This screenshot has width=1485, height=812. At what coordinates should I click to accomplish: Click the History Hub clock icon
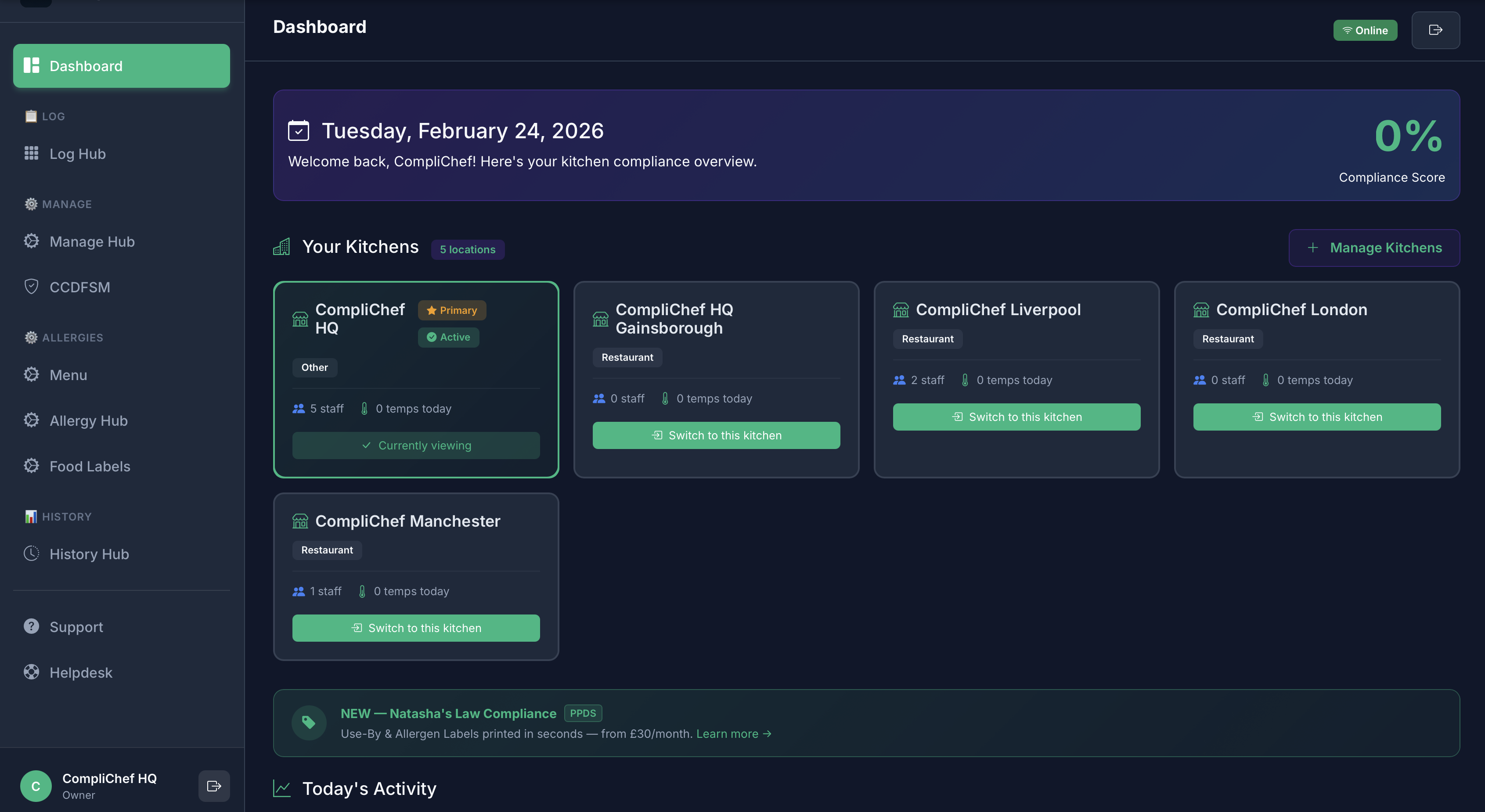coord(31,553)
